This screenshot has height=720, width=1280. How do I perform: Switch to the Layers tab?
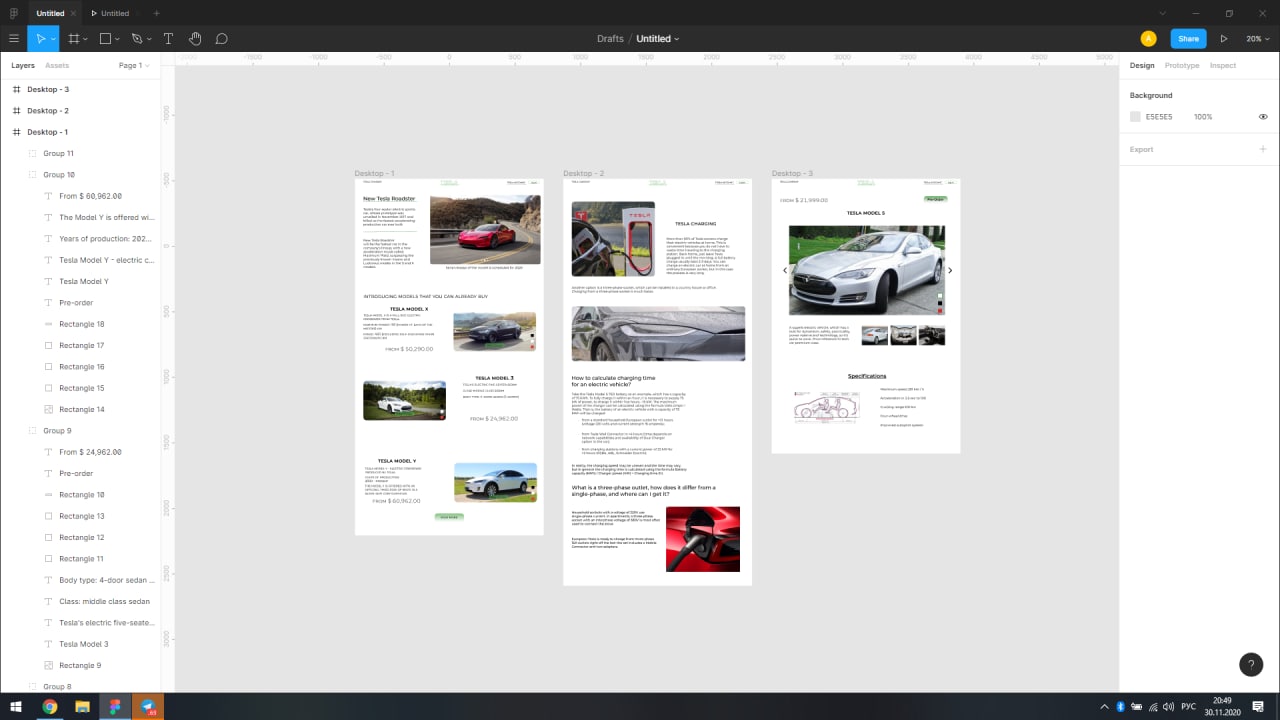pos(23,66)
